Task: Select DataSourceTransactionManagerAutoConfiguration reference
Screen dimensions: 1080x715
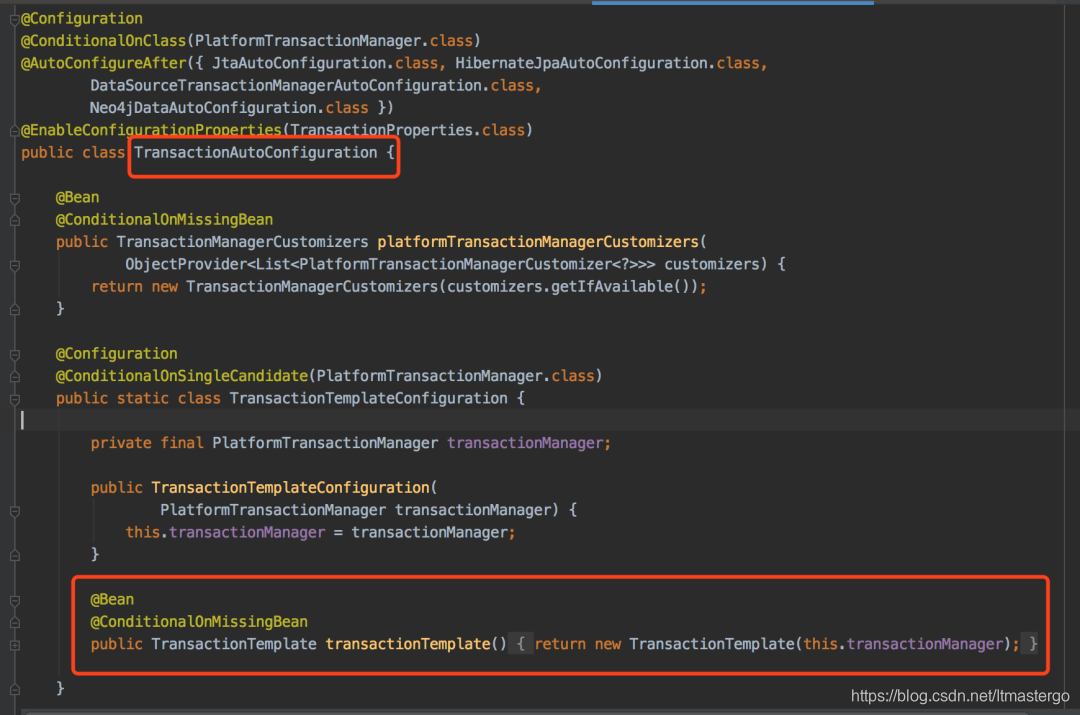Action: [x=285, y=85]
